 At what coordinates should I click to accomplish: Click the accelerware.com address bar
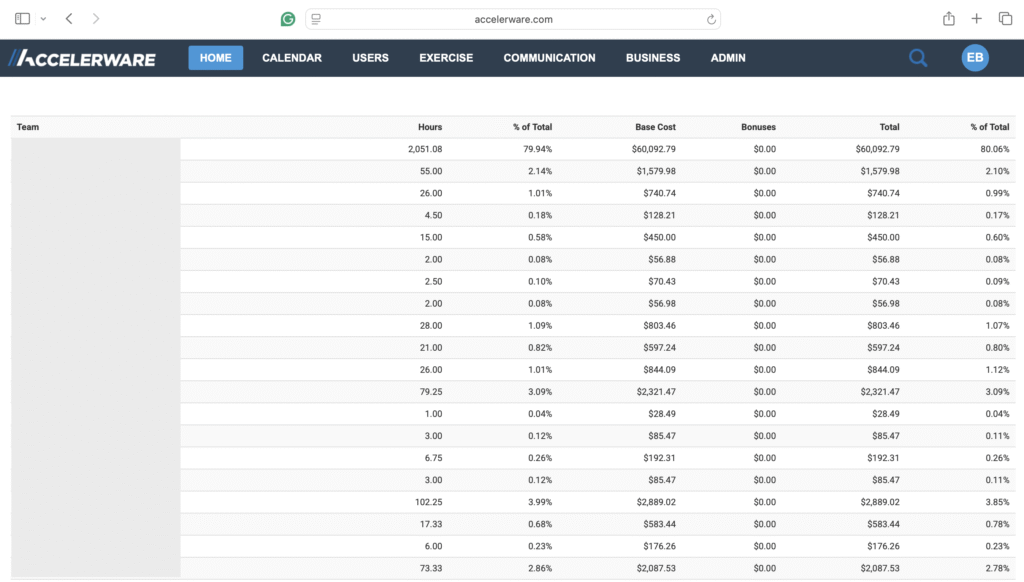point(514,19)
